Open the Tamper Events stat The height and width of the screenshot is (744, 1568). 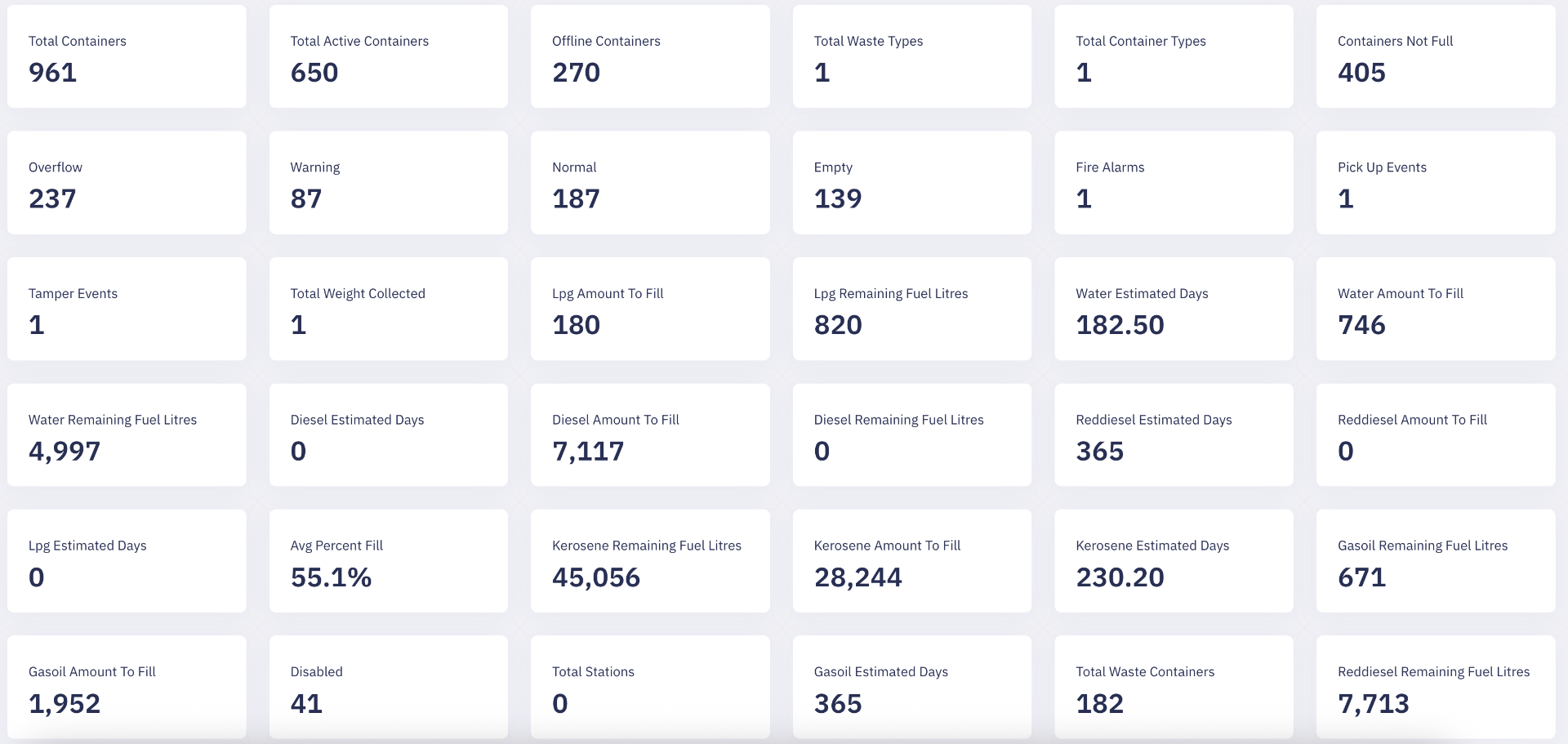(x=127, y=308)
